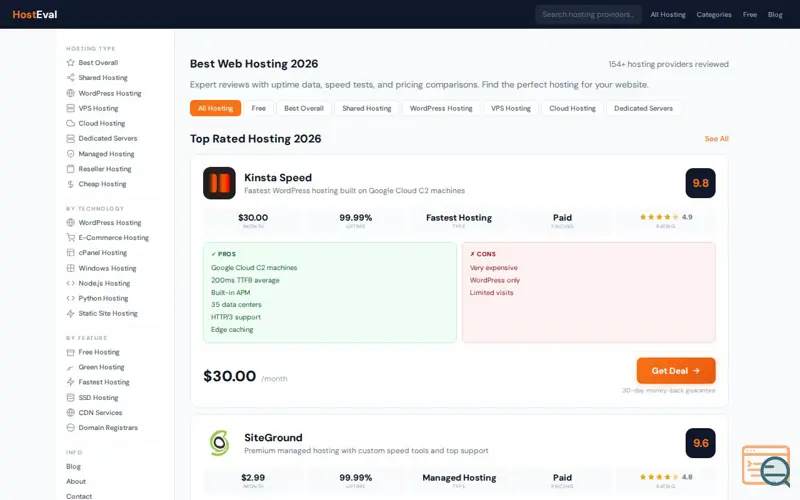800x500 pixels.
Task: Open the Blog link in the sidebar Info section
Action: pos(73,466)
